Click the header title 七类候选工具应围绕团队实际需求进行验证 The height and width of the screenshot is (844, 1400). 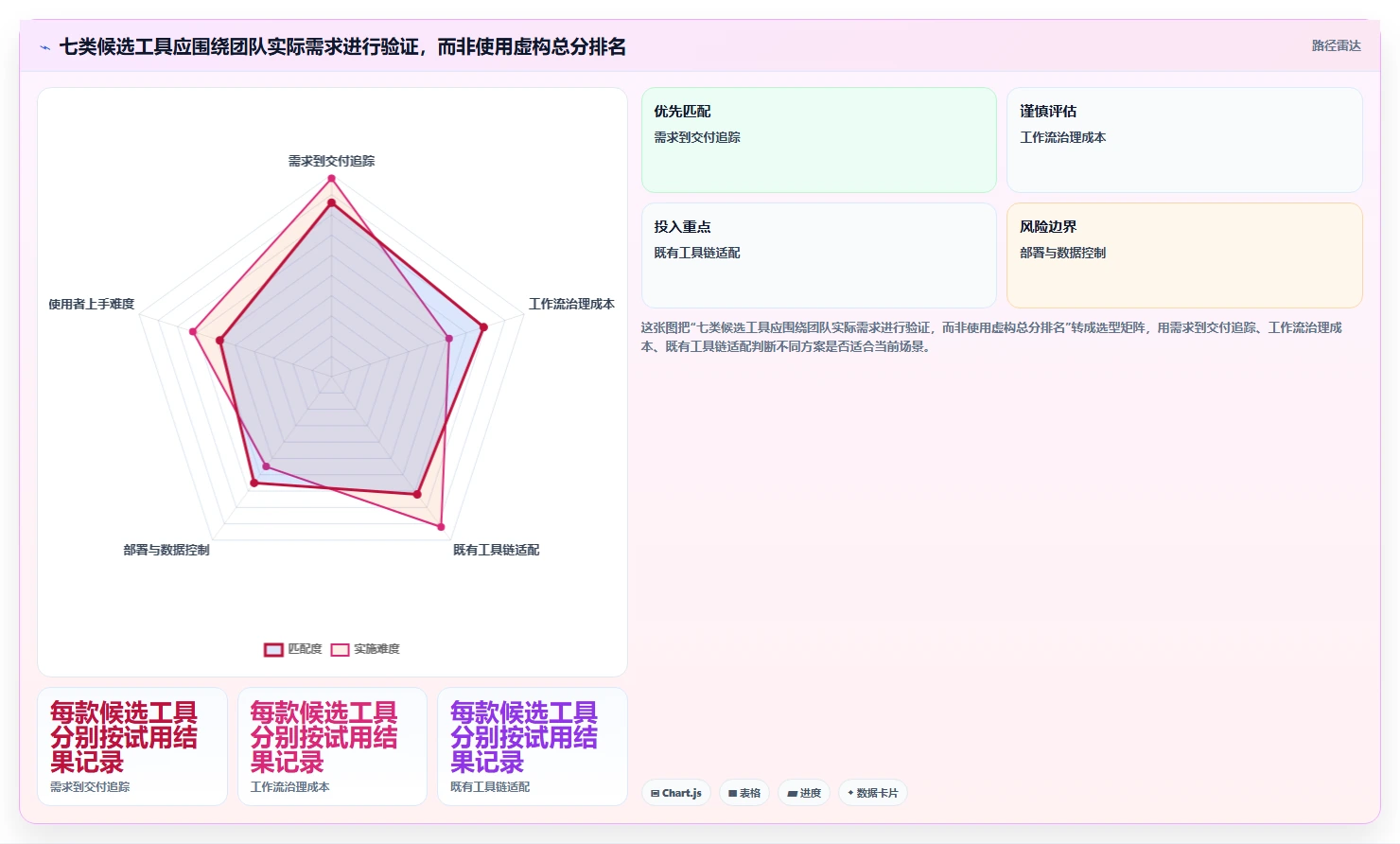tap(342, 46)
